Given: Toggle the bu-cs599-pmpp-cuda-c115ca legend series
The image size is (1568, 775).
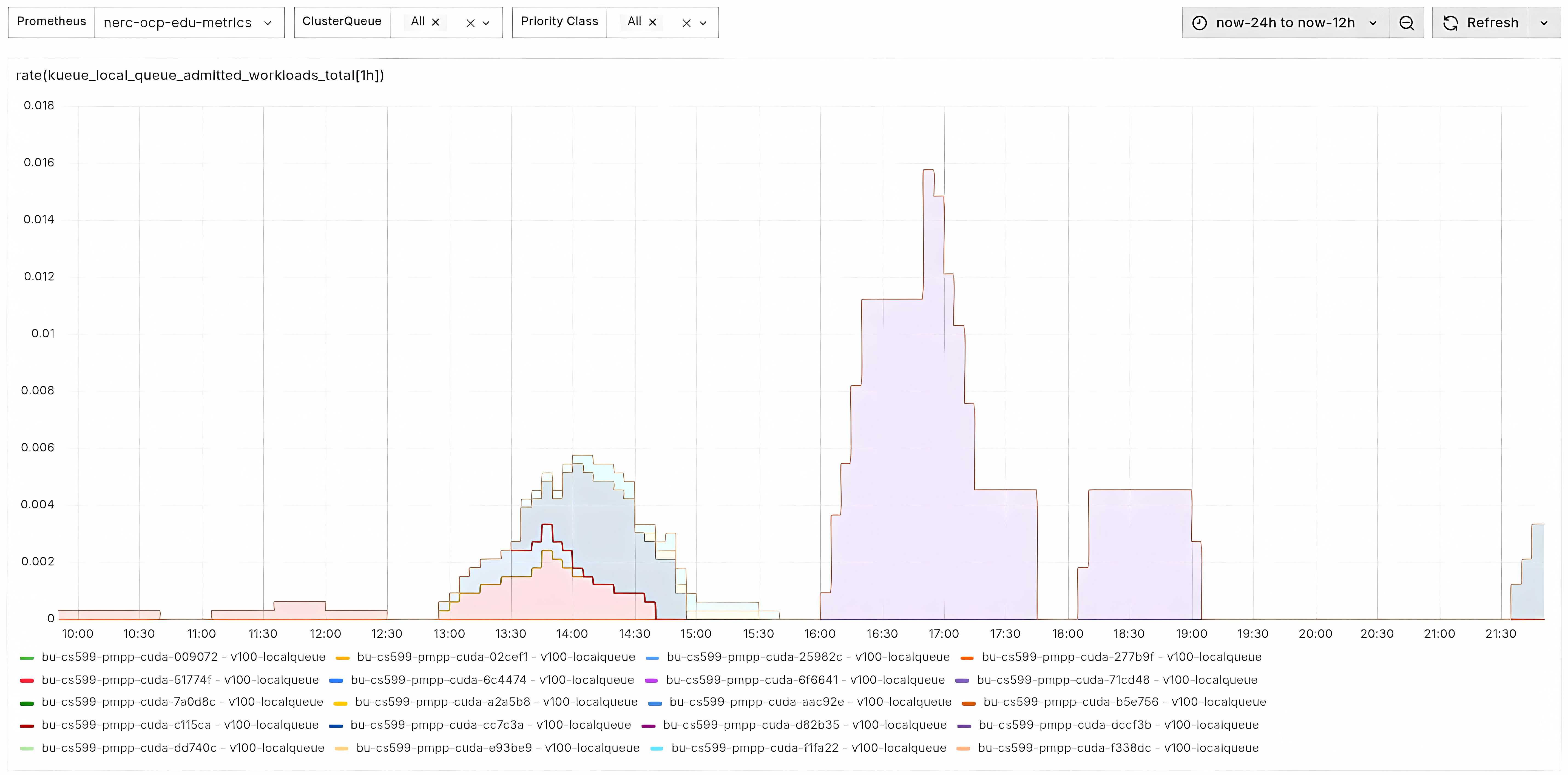Looking at the screenshot, I should (180, 725).
